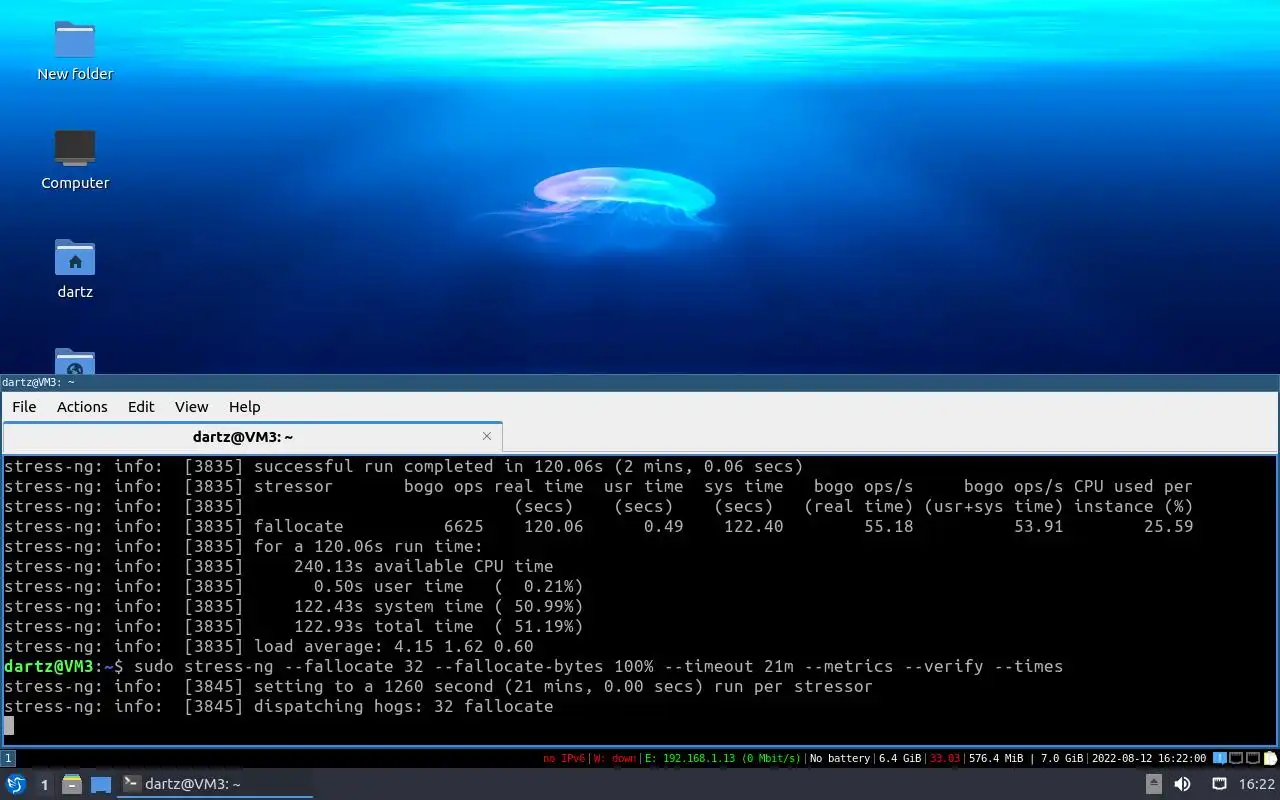Switch to desktop 1 in the panel pager
The width and height of the screenshot is (1280, 800).
[44, 785]
